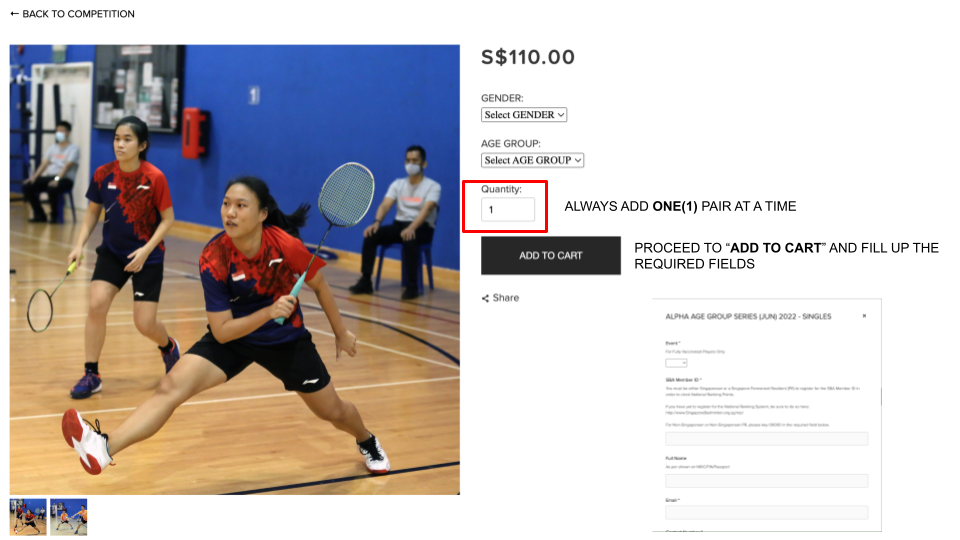Select the second product thumbnail
The image size is (960, 540).
(x=69, y=517)
